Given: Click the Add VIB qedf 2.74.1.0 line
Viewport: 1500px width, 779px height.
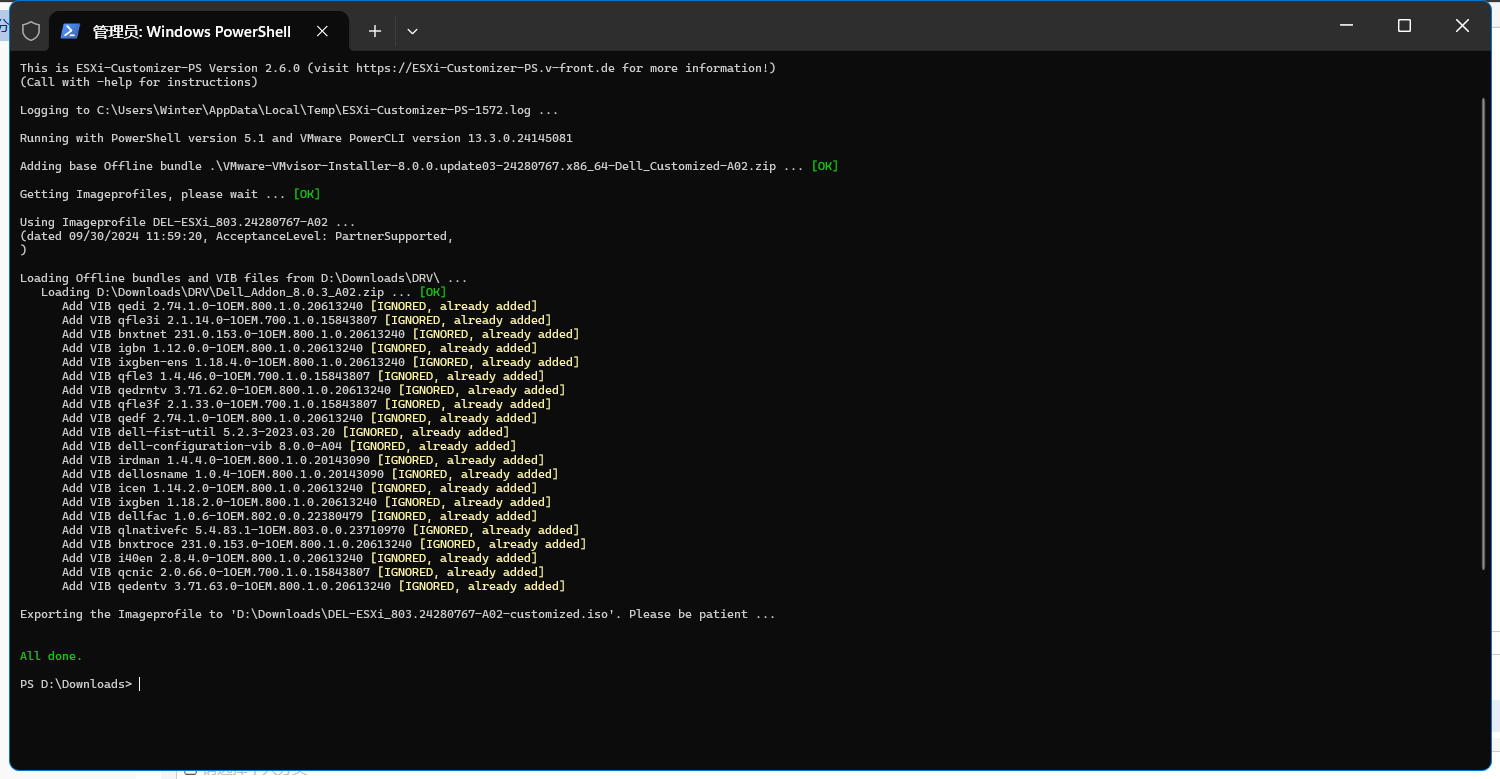Looking at the screenshot, I should [x=299, y=418].
